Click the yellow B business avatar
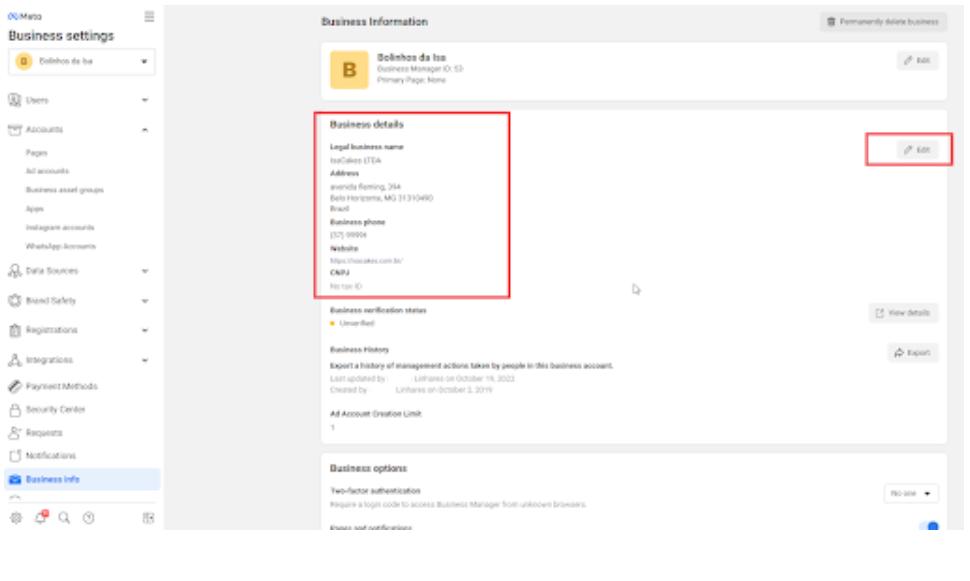This screenshot has width=970, height=581. pyautogui.click(x=349, y=69)
